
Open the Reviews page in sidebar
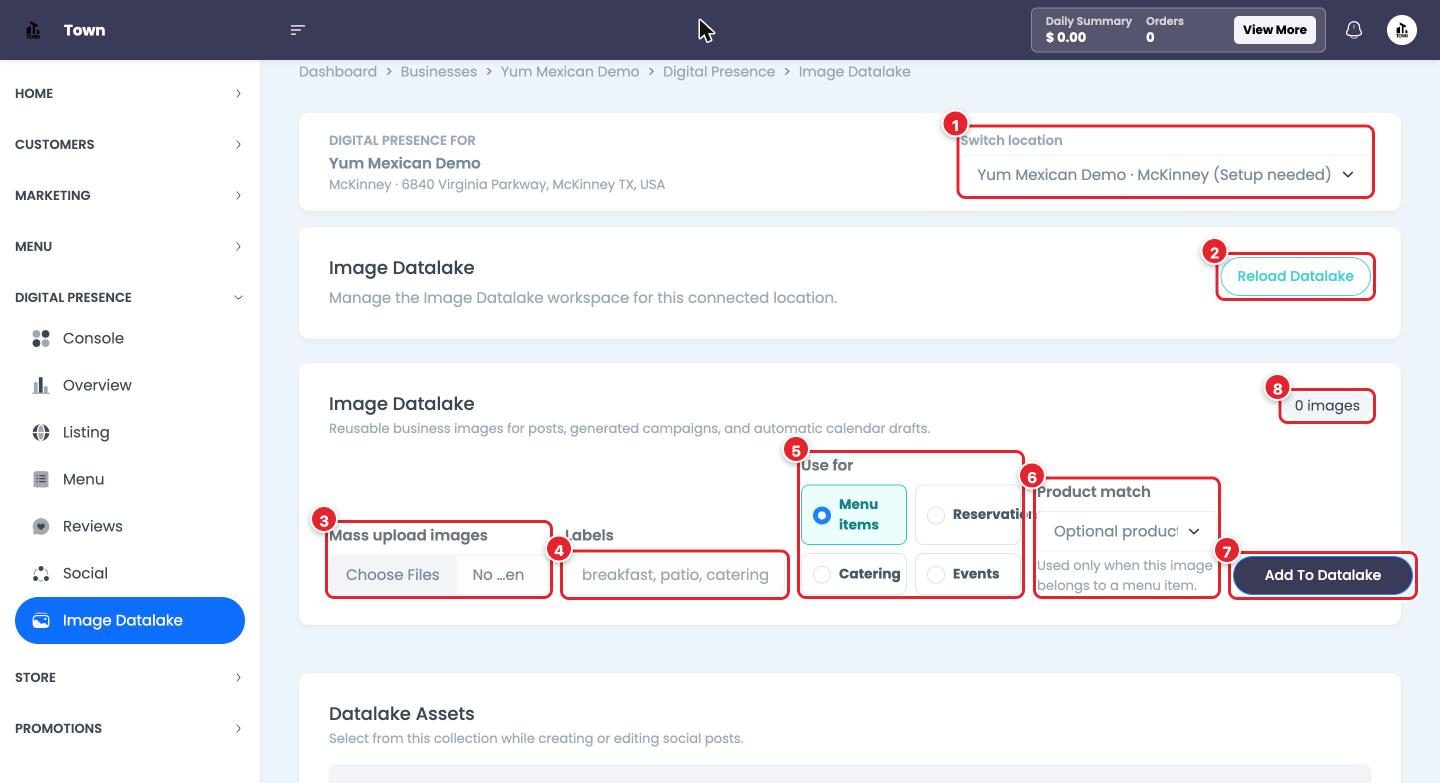pos(92,527)
